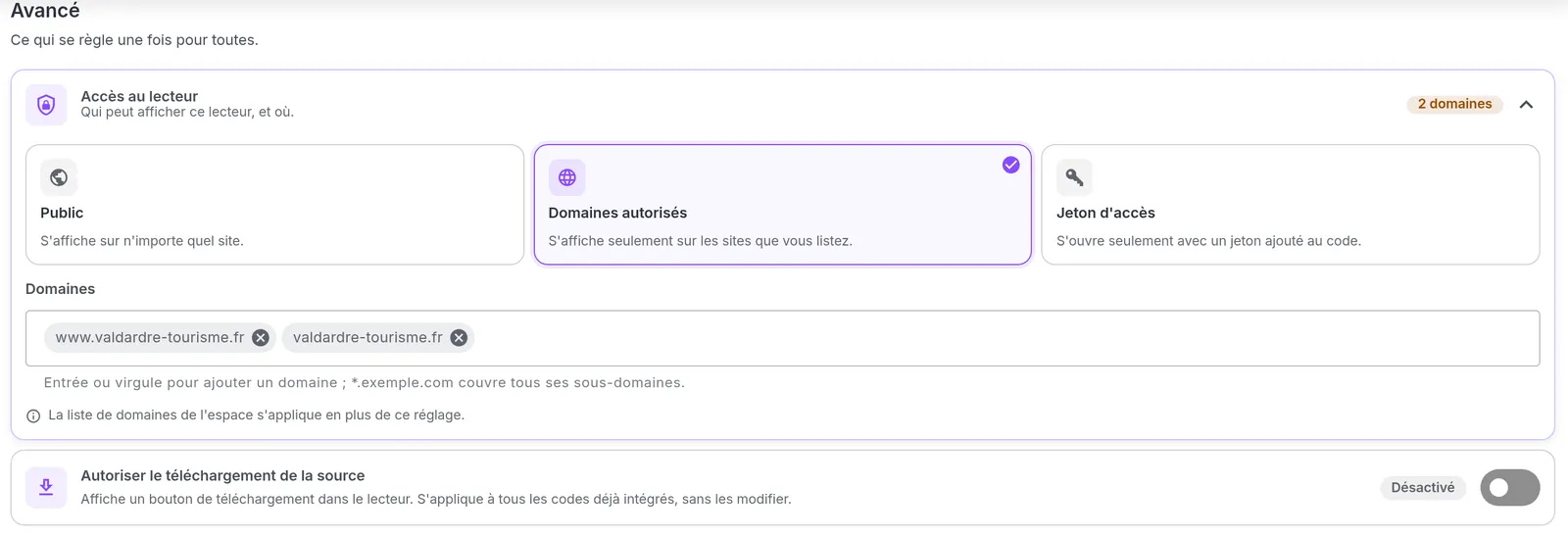Screen dimensions: 1568x536
Task: Click the valdardre-tourisme.fr chip text
Action: (367, 337)
